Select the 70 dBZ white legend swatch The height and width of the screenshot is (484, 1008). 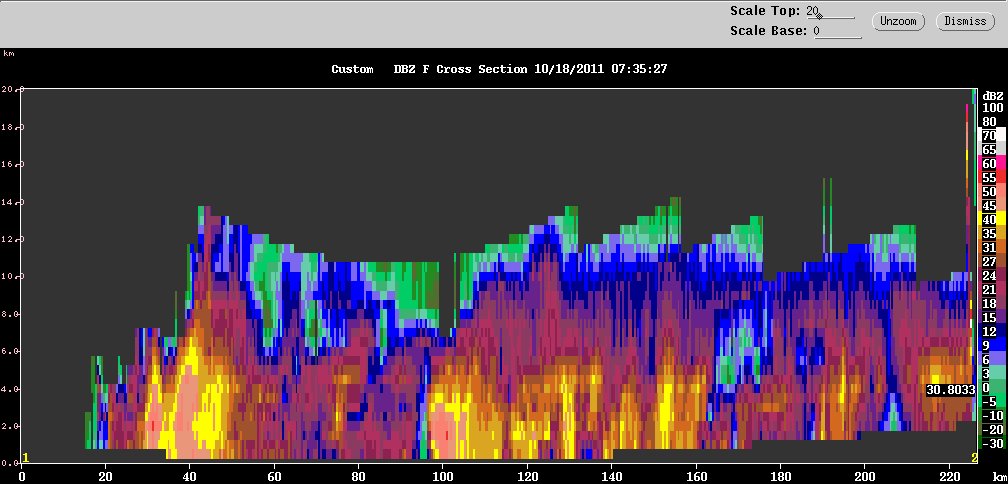click(991, 135)
